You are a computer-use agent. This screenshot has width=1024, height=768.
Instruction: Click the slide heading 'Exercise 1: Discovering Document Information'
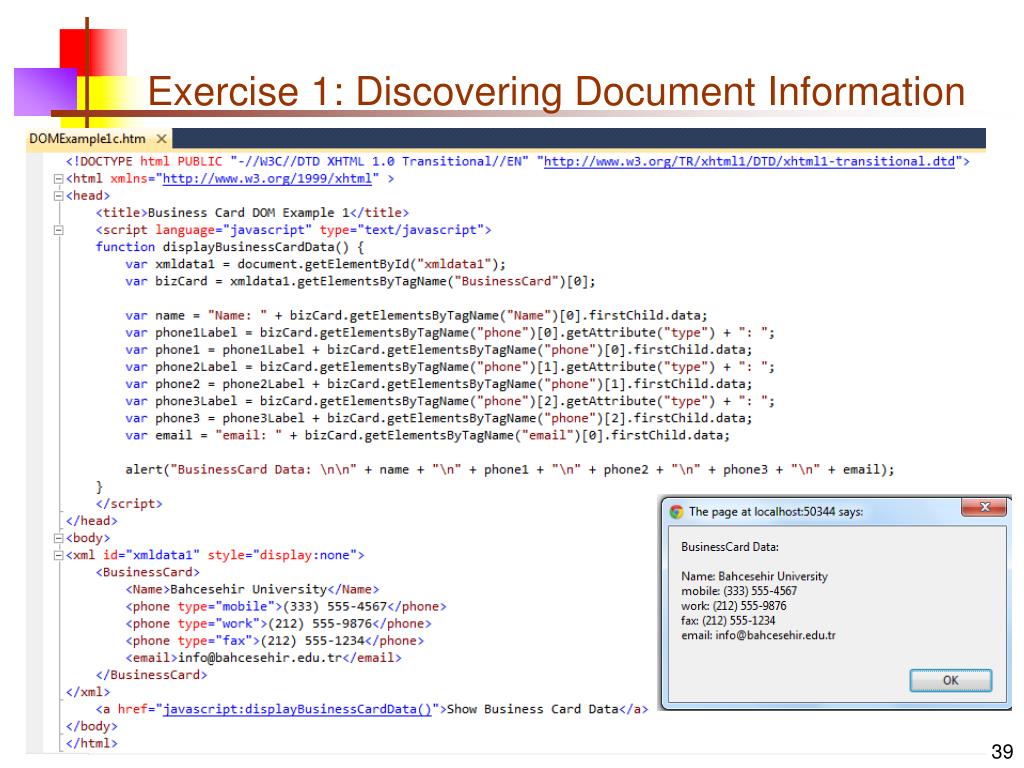pos(556,91)
